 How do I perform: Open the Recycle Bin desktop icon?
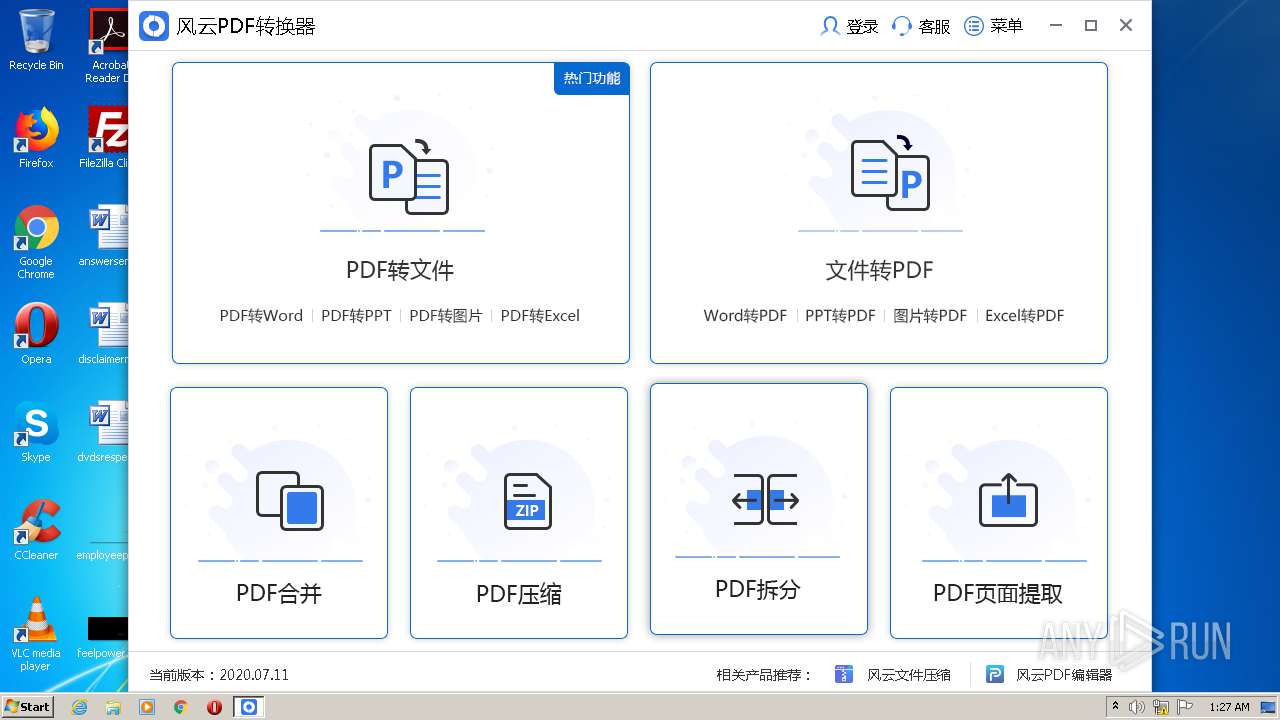click(36, 40)
